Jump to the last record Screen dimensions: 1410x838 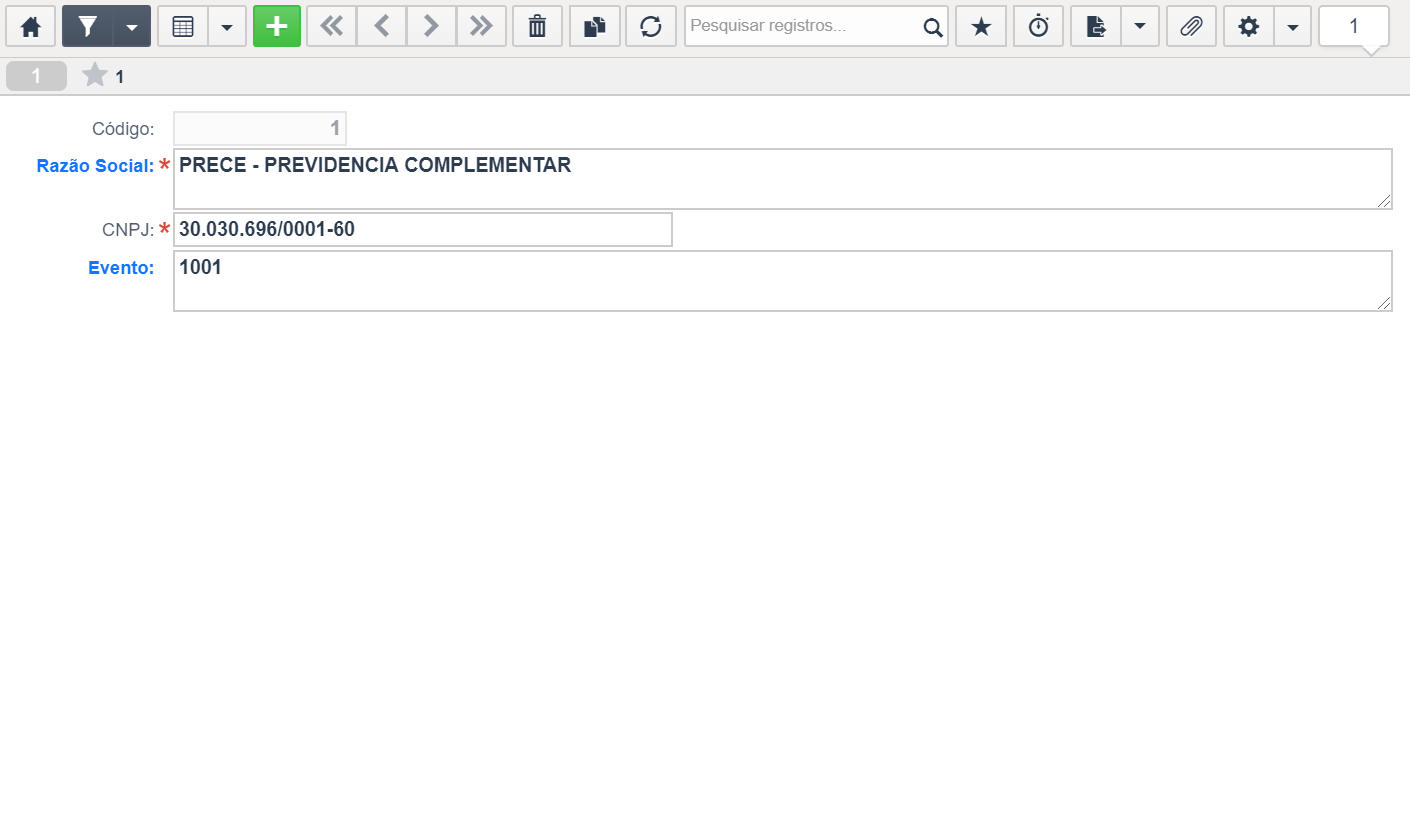click(x=481, y=27)
